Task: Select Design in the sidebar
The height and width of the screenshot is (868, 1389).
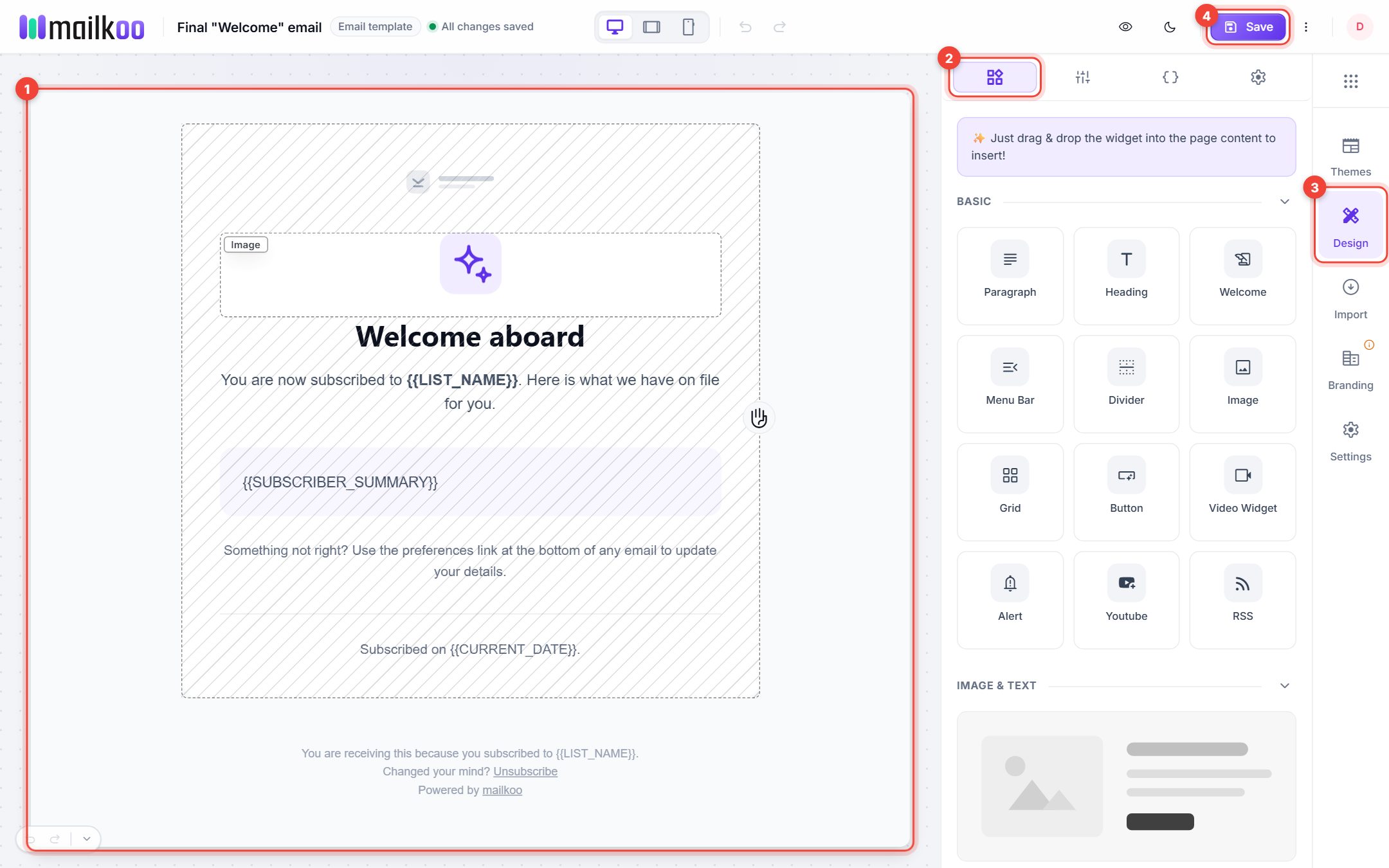Action: [x=1350, y=226]
